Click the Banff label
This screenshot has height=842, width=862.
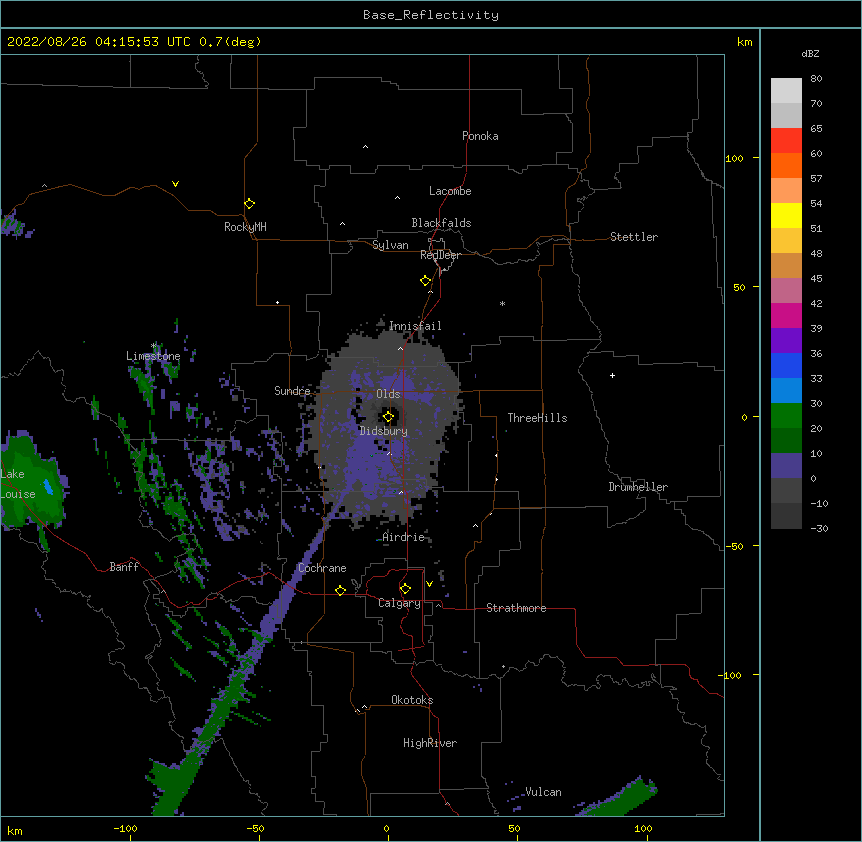pyautogui.click(x=124, y=567)
